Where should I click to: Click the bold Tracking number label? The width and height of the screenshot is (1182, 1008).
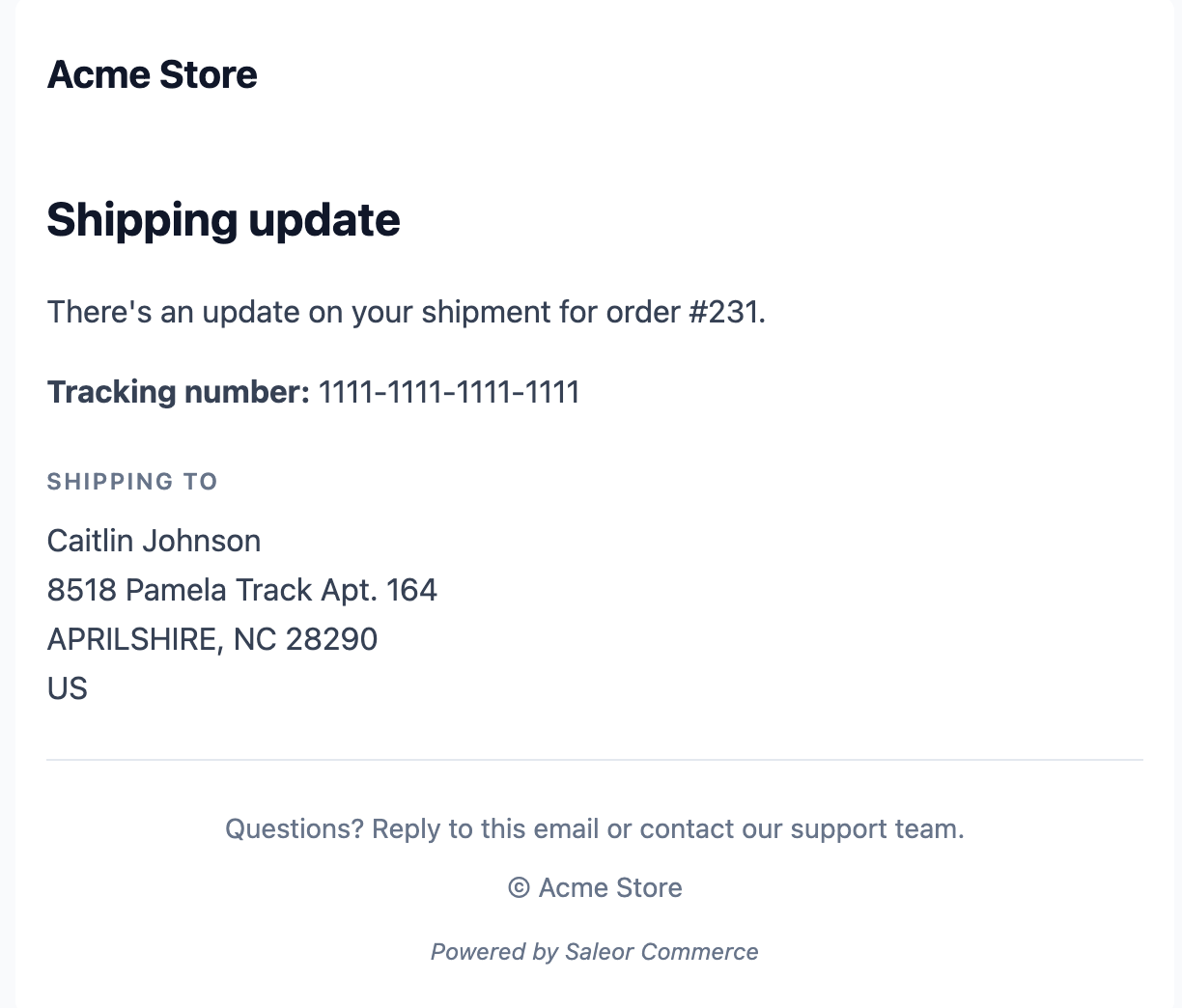coord(179,392)
